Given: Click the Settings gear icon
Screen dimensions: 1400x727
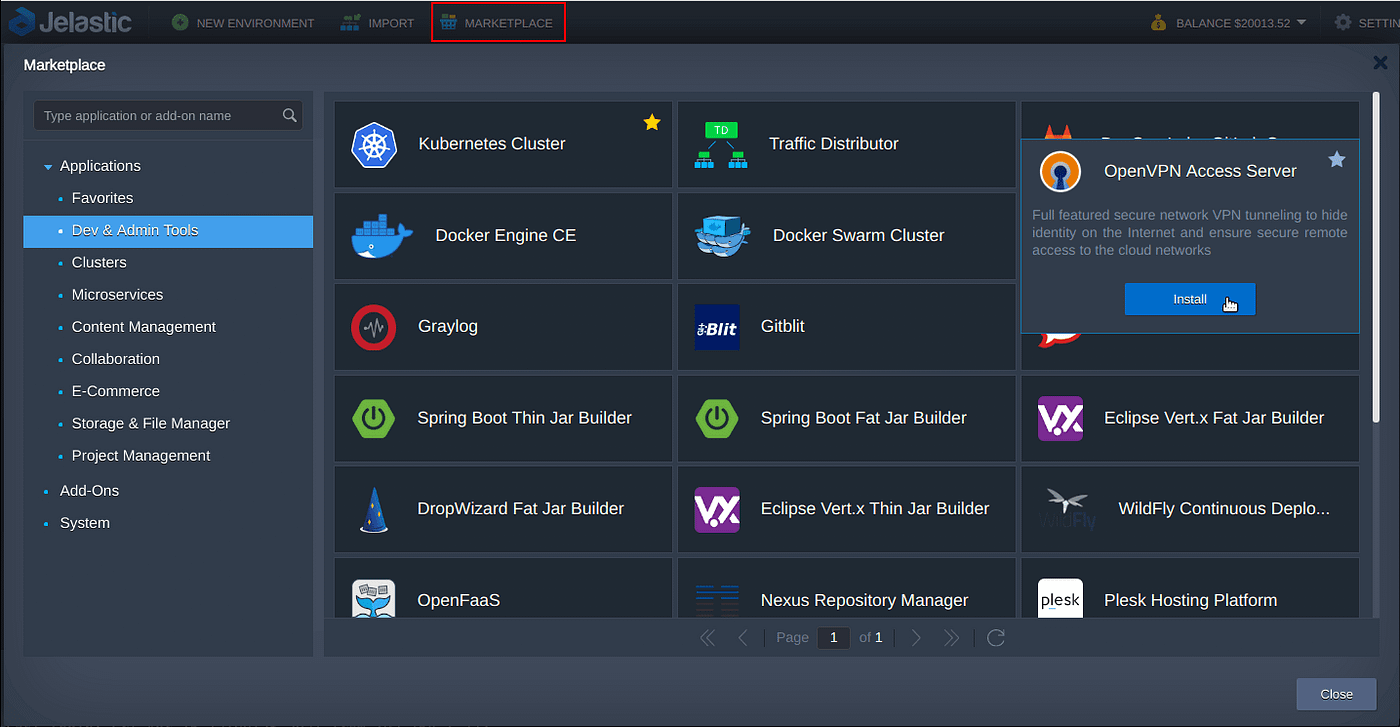Looking at the screenshot, I should (1343, 22).
